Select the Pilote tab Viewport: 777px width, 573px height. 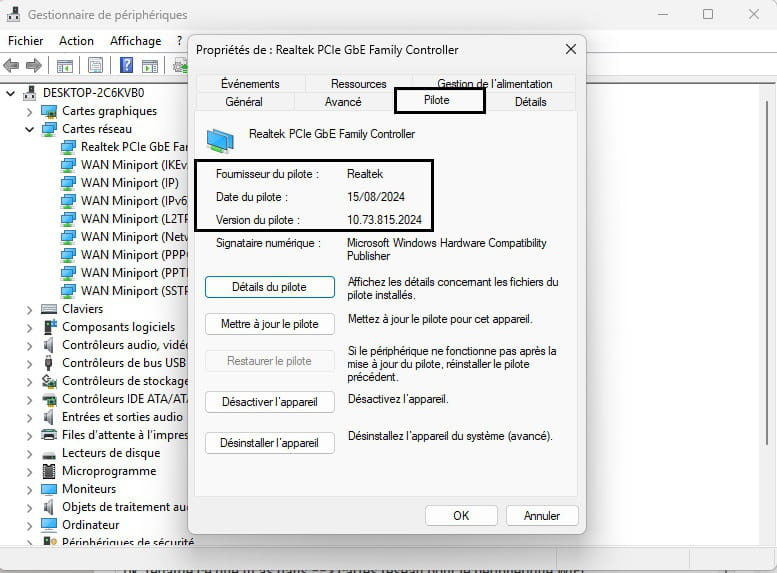tap(439, 101)
